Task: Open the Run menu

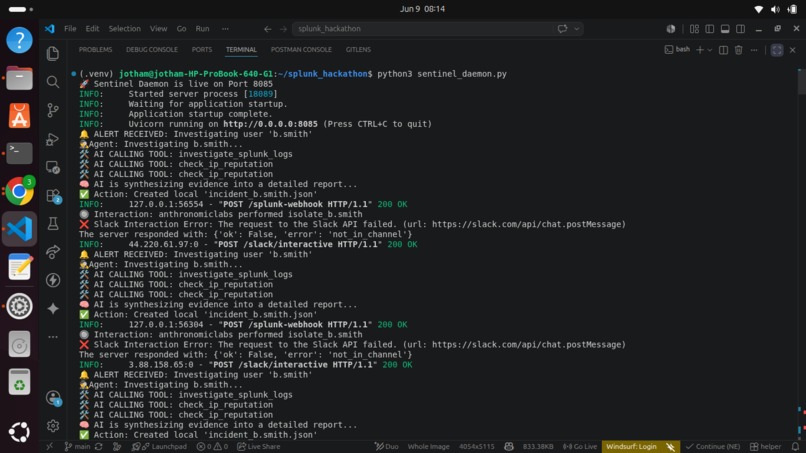Action: (203, 29)
